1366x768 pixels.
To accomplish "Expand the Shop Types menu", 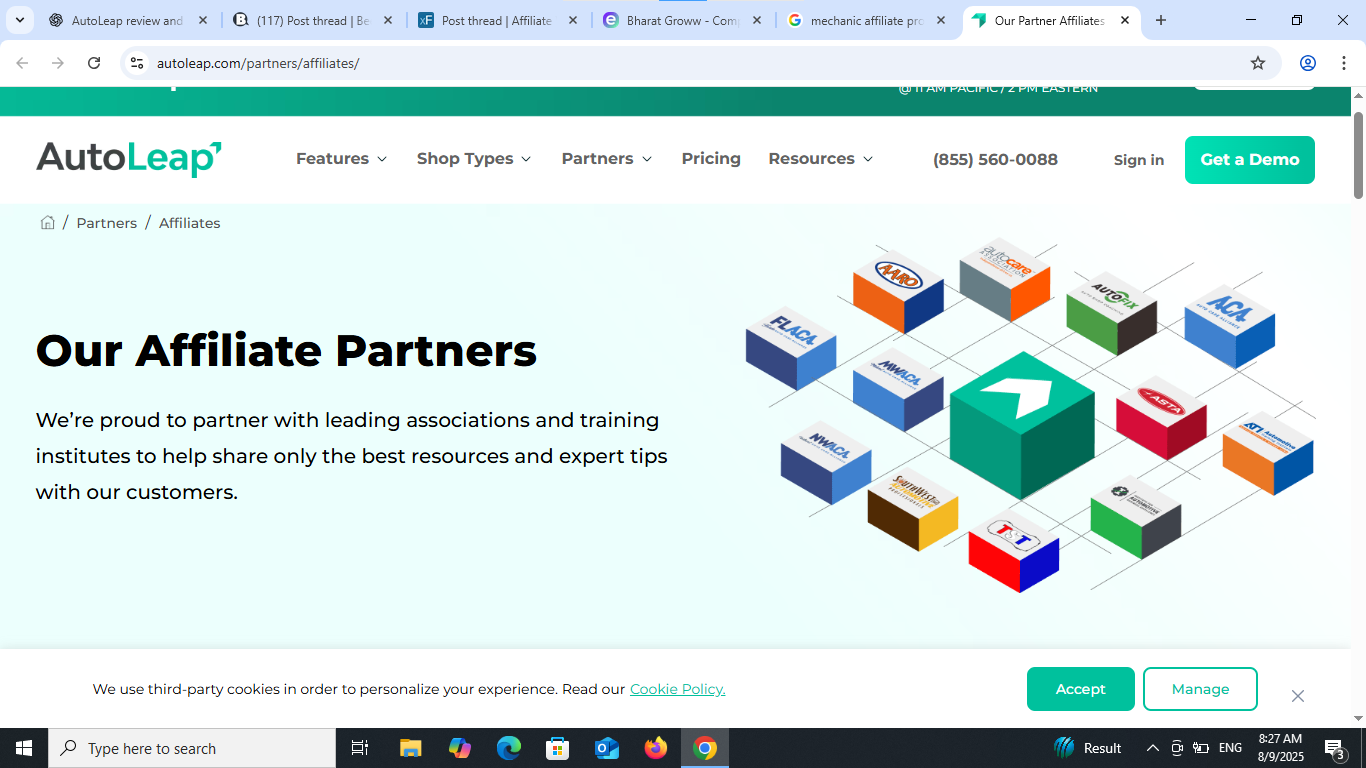I will pyautogui.click(x=474, y=159).
